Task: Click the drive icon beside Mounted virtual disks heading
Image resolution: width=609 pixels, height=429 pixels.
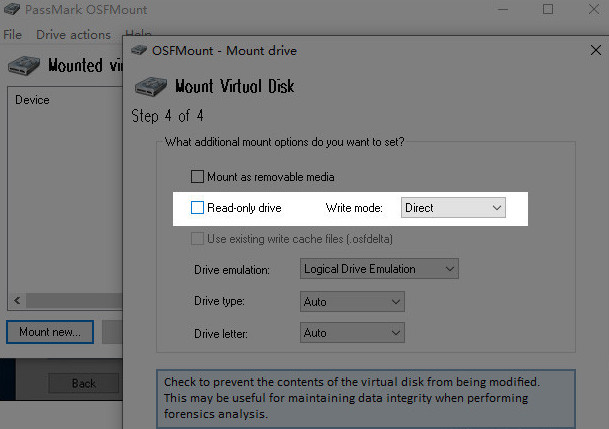Action: [x=24, y=65]
